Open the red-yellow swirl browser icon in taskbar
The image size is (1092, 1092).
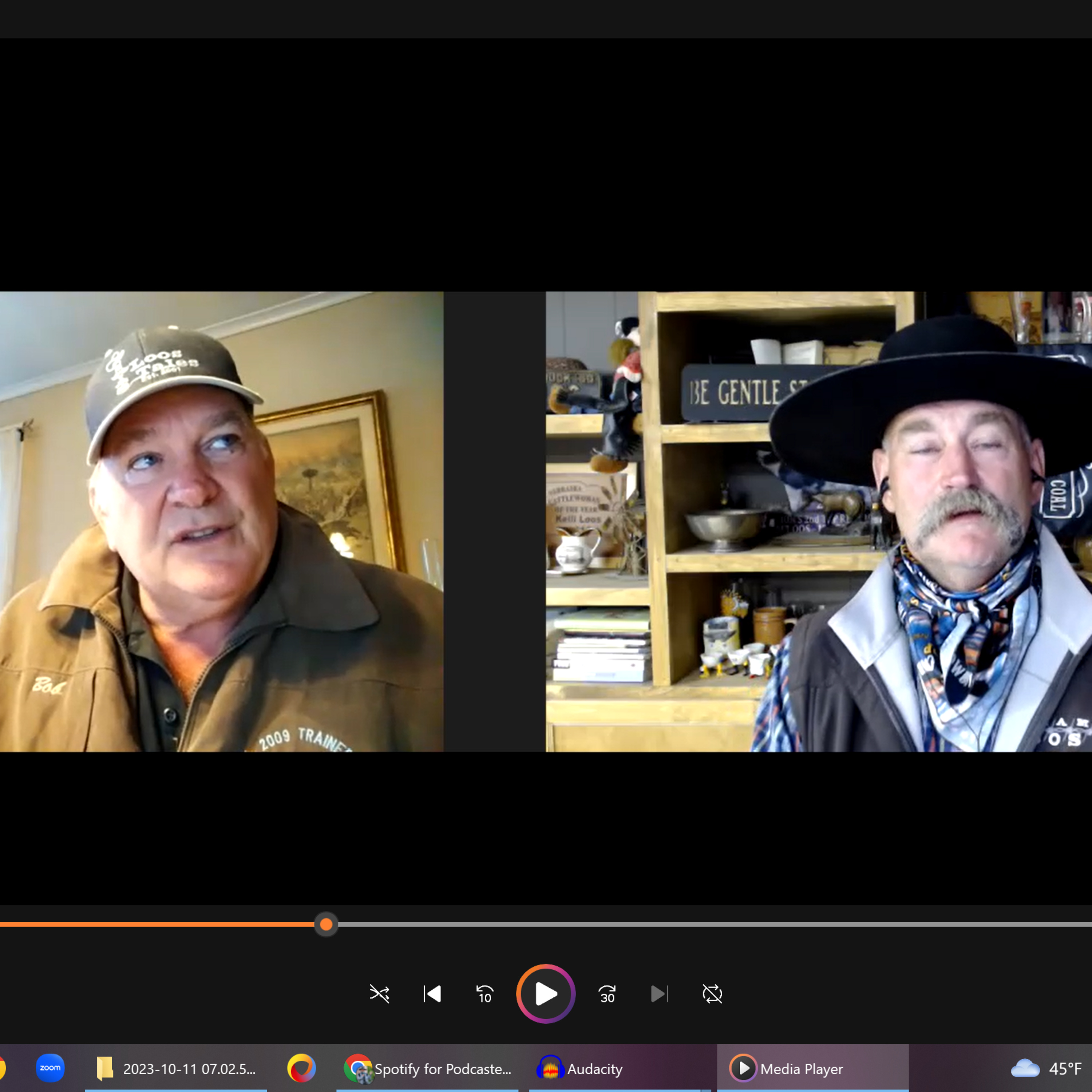[301, 1068]
